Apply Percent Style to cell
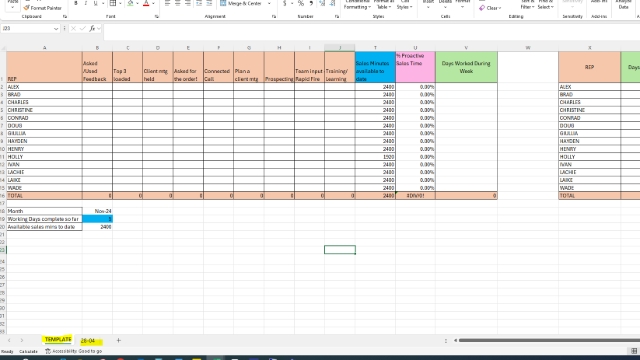 coord(301,3)
